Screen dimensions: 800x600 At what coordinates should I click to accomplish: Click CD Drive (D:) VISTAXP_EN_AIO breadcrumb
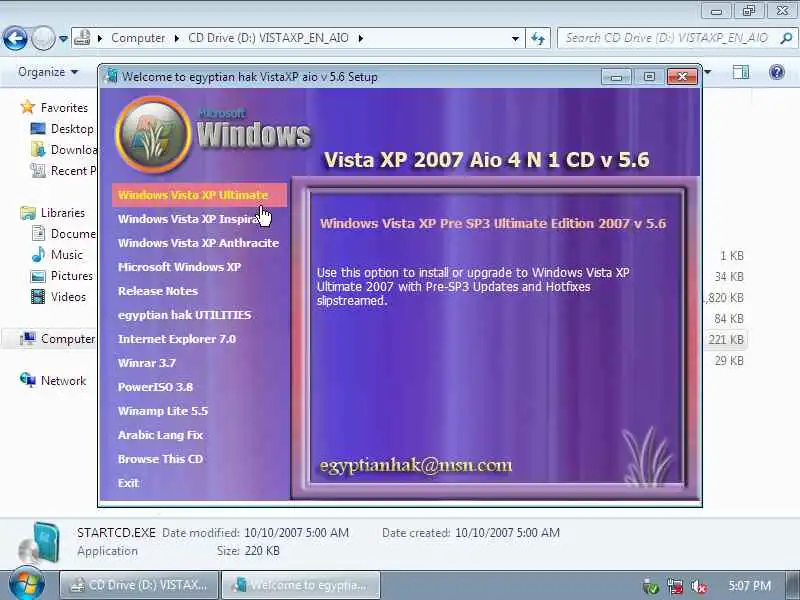coord(268,38)
